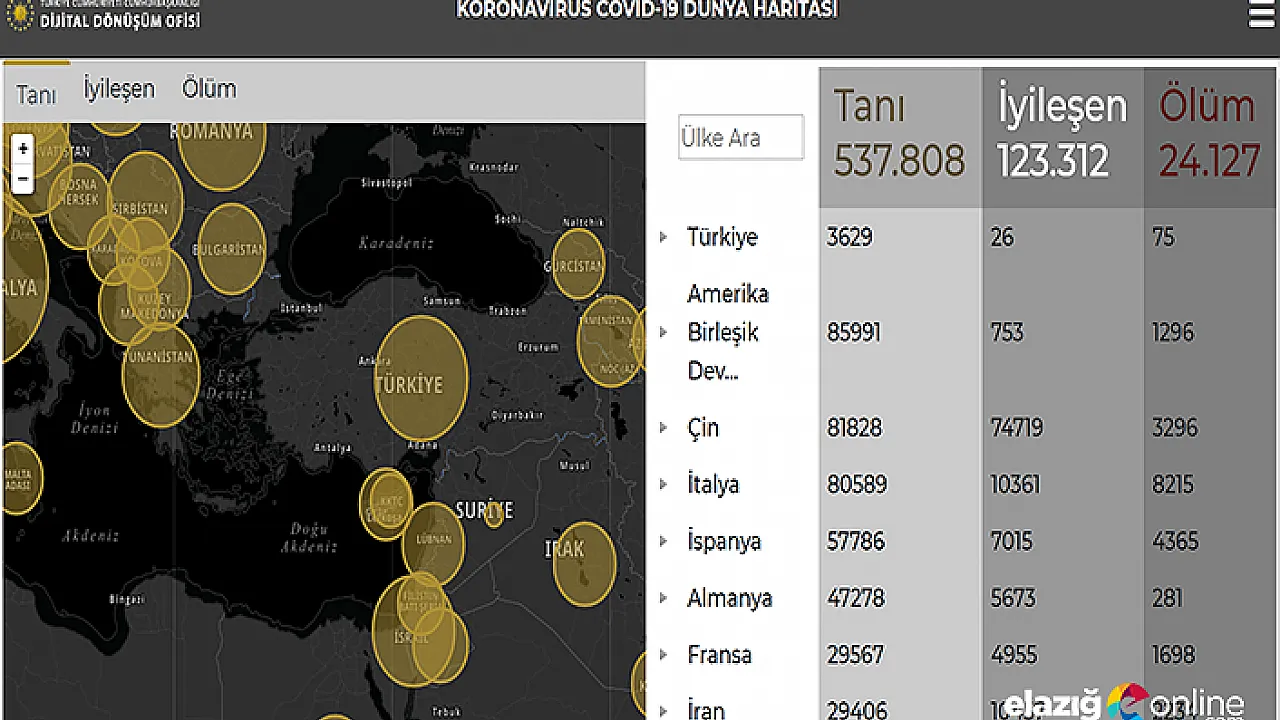Screen dimensions: 1280x720
Task: Click the Türkiye bubble on map
Action: tap(421, 378)
